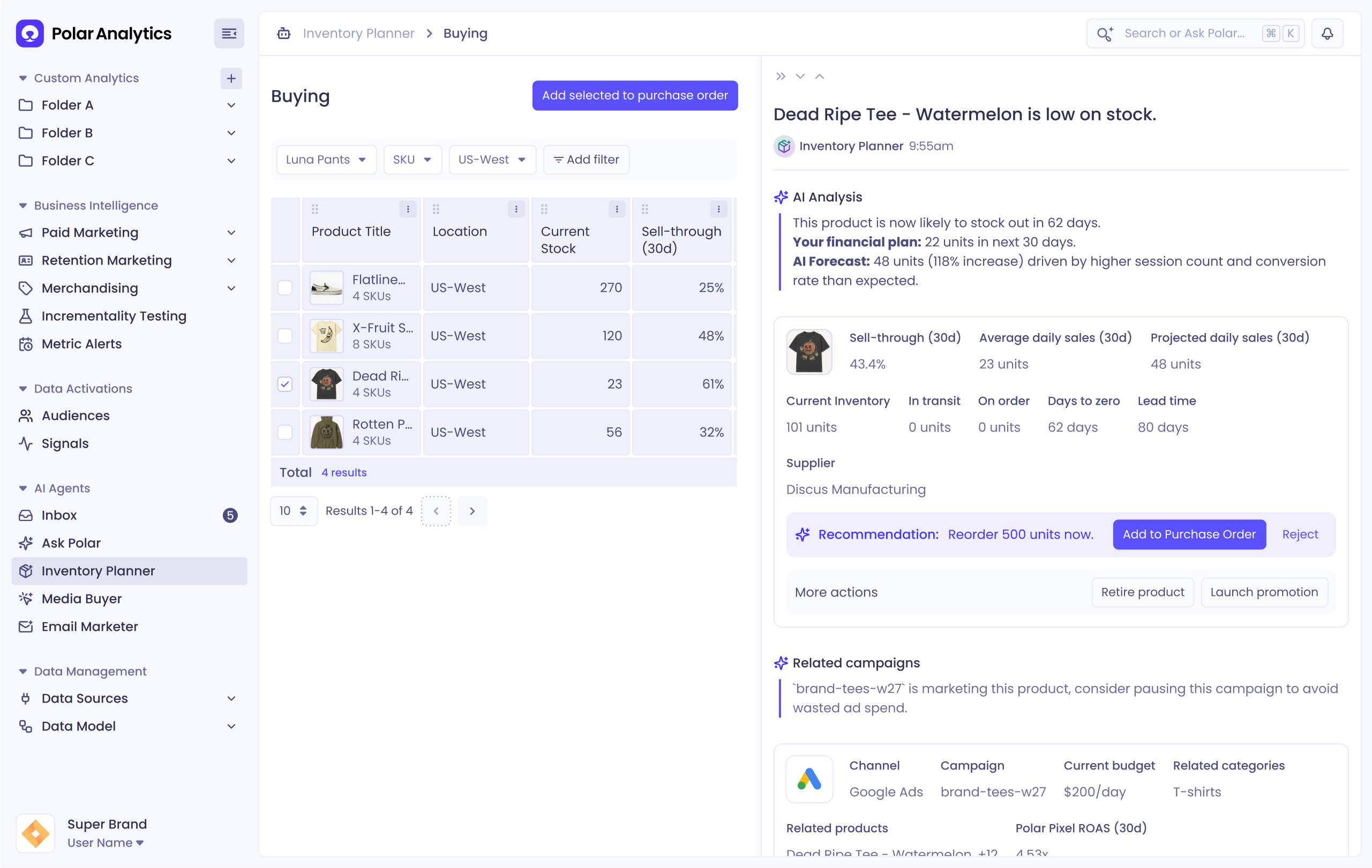The height and width of the screenshot is (868, 1372).
Task: Open the notifications bell icon
Action: [1327, 34]
